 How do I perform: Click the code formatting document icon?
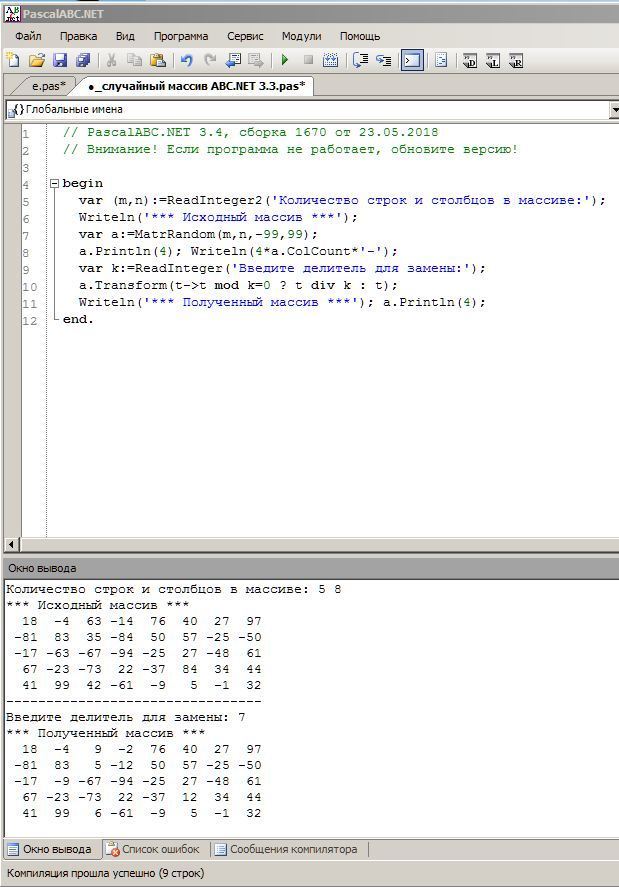[x=441, y=60]
